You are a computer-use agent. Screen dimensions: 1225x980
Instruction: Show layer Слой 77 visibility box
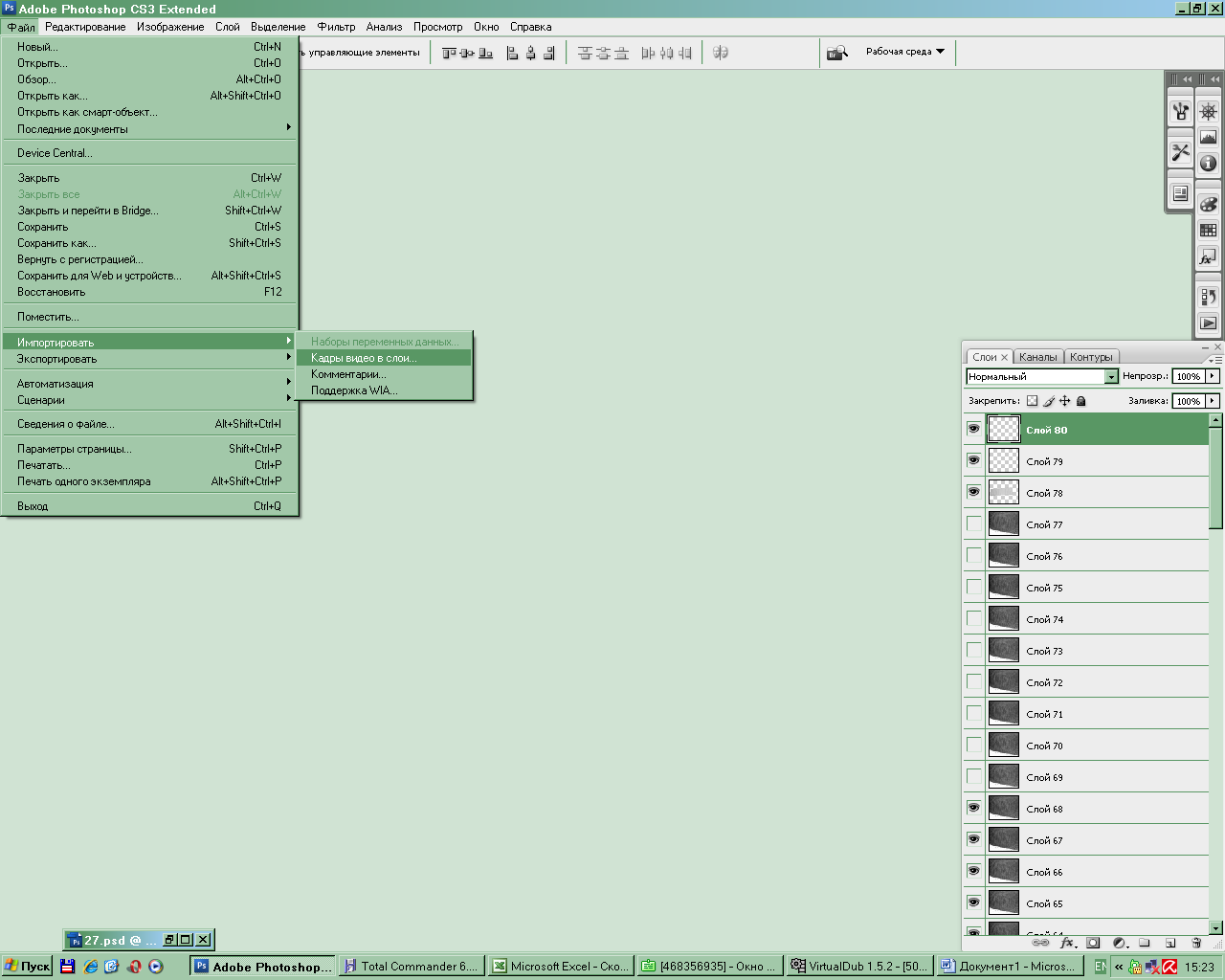pyautogui.click(x=974, y=523)
